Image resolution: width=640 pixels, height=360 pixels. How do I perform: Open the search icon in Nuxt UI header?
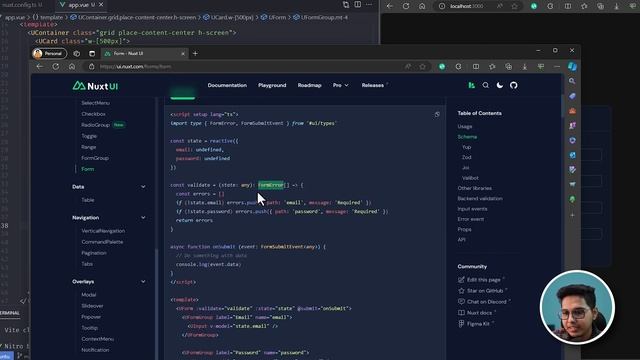(x=485, y=85)
